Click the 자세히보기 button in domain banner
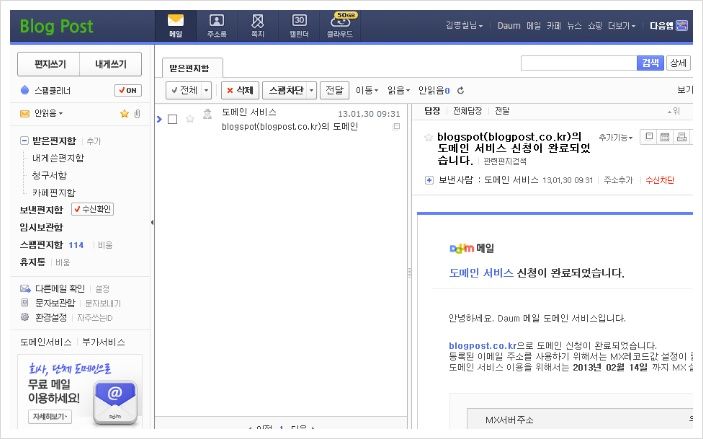This screenshot has height=439, width=703. coord(50,417)
